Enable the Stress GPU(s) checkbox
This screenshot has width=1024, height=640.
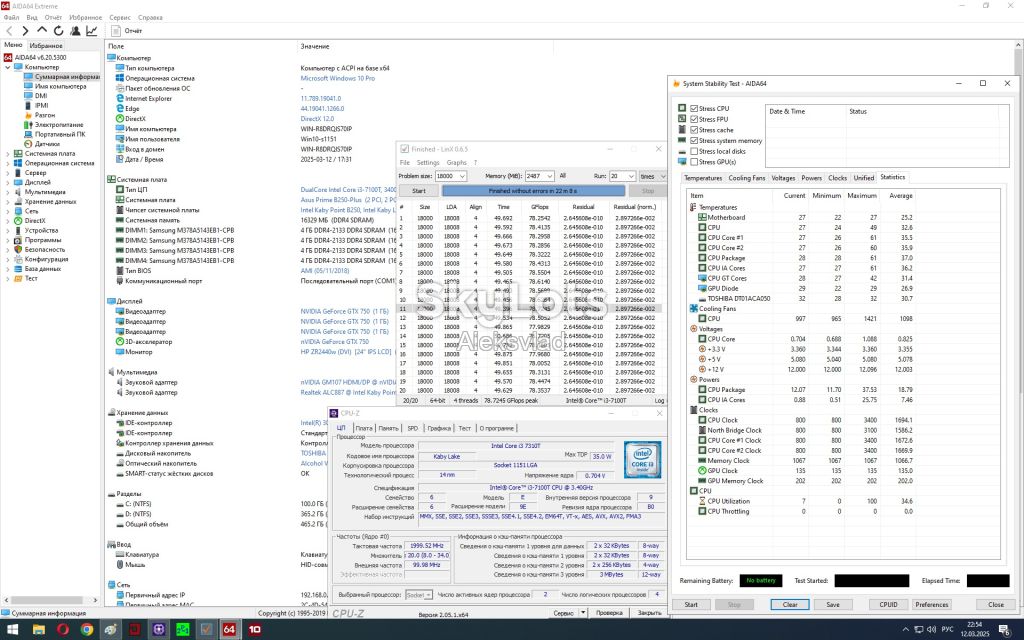pyautogui.click(x=694, y=161)
